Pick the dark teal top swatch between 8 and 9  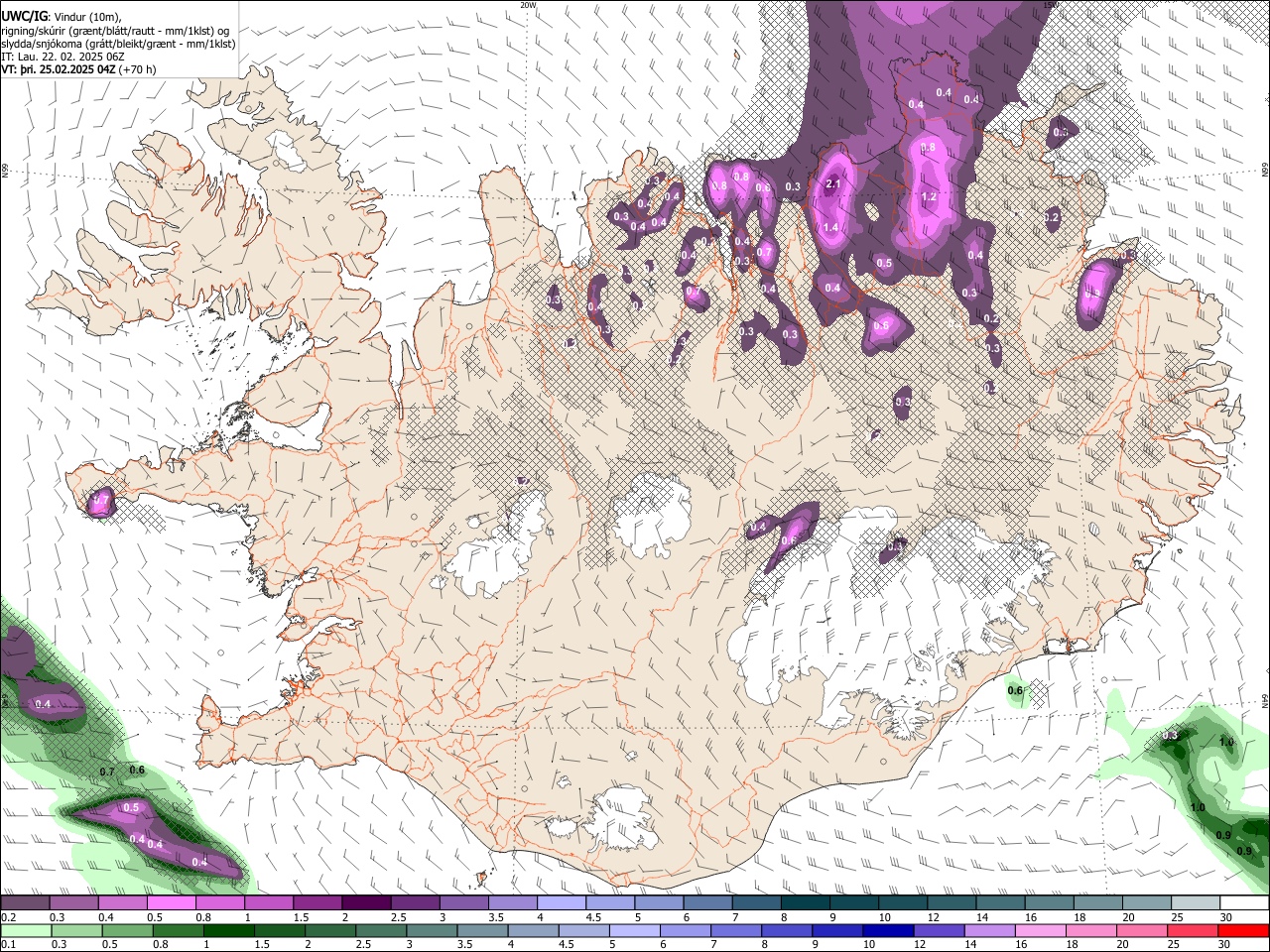click(804, 903)
